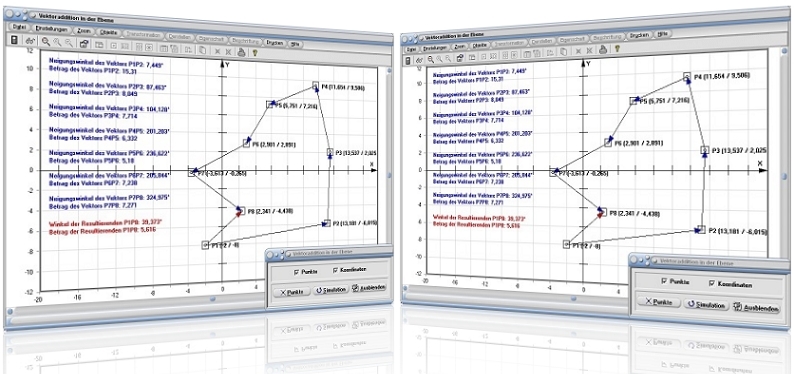Click the horizontal slider knob below left graph

coord(213,299)
